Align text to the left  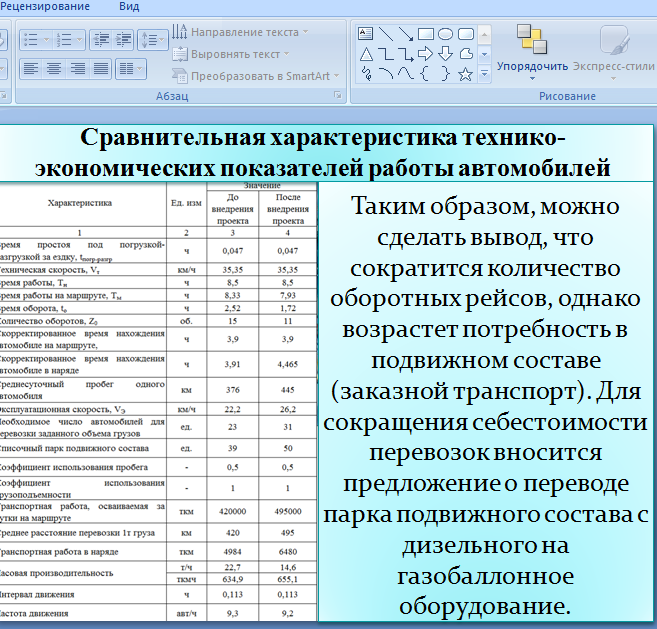[31, 68]
